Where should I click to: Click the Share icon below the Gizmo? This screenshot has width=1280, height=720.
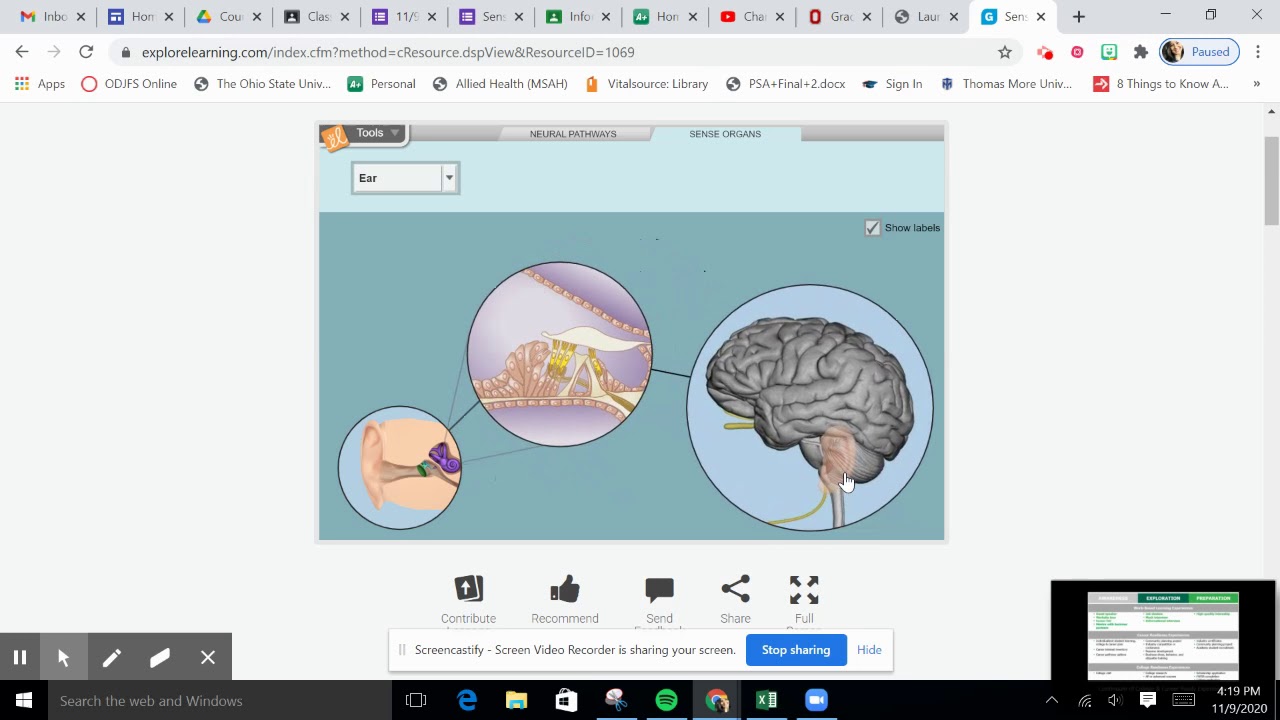tap(735, 589)
